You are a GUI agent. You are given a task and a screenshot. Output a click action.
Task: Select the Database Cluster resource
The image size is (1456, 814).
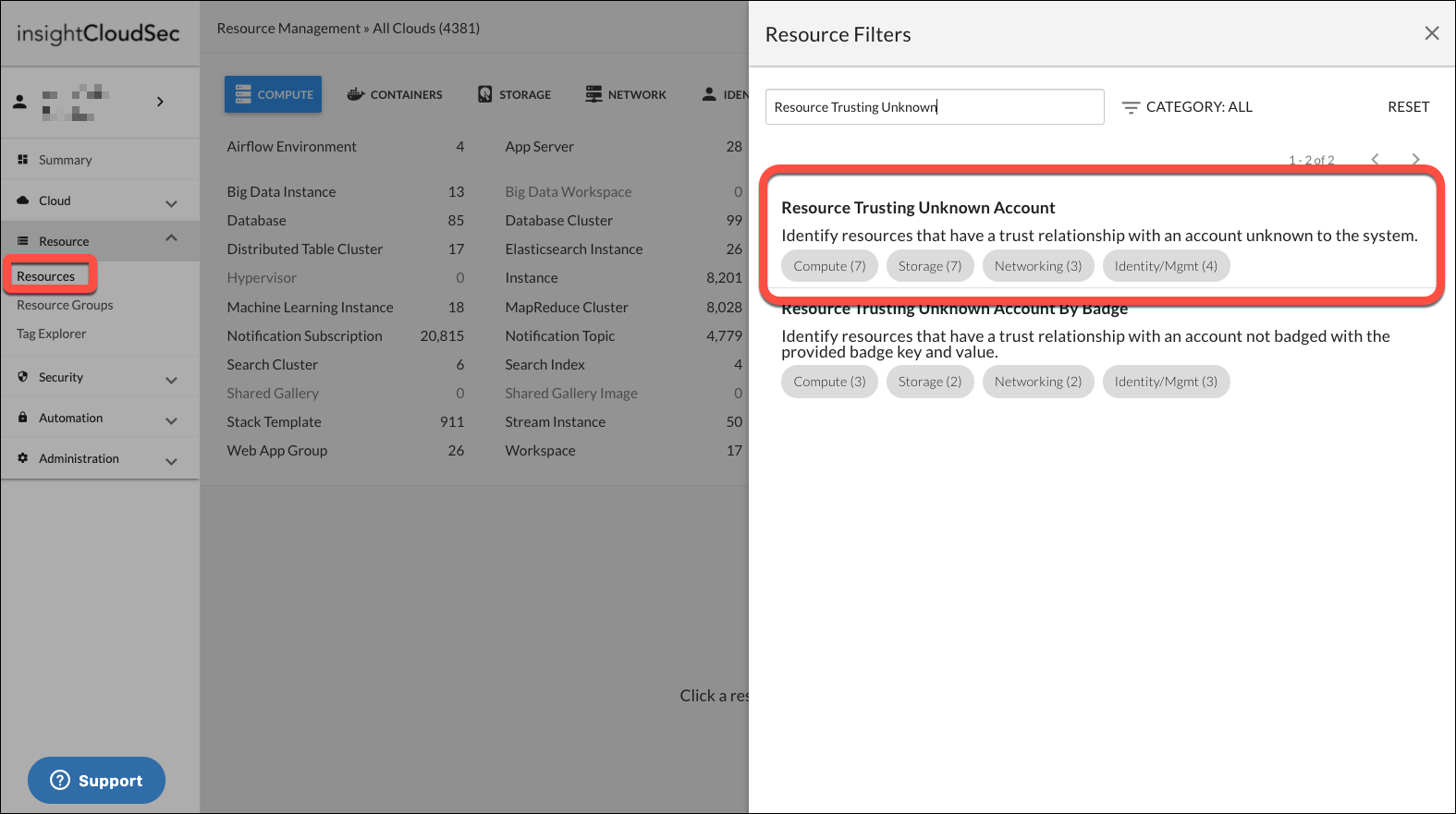[624, 220]
